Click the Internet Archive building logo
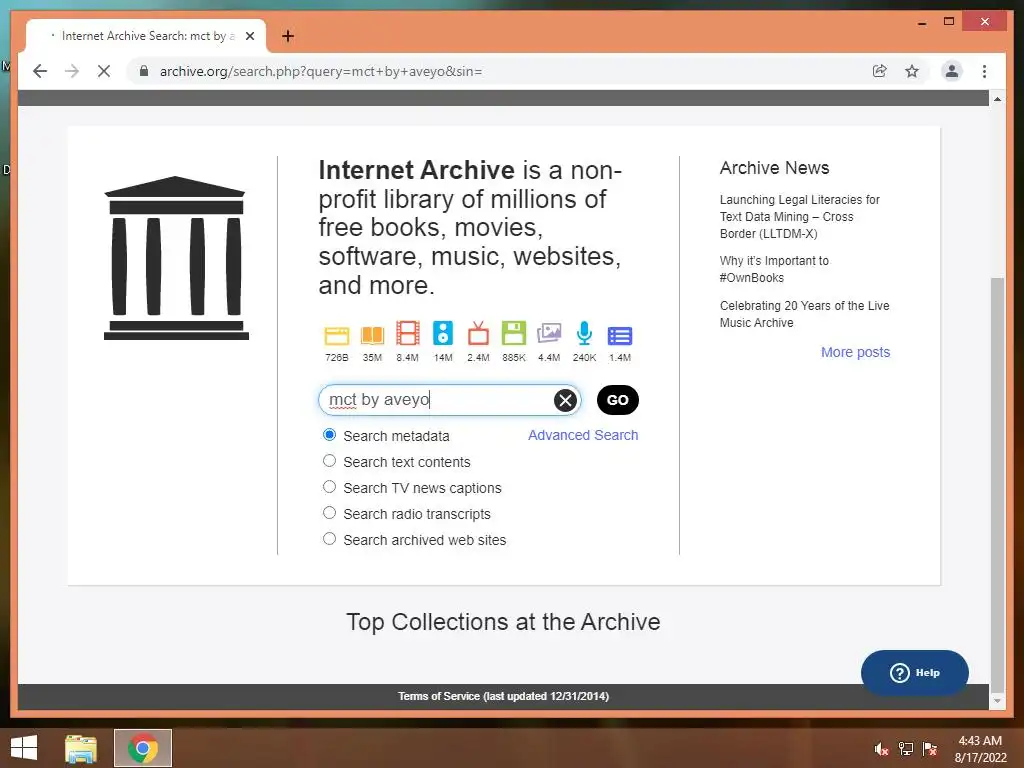Screen dimensions: 1024x768 point(176,258)
